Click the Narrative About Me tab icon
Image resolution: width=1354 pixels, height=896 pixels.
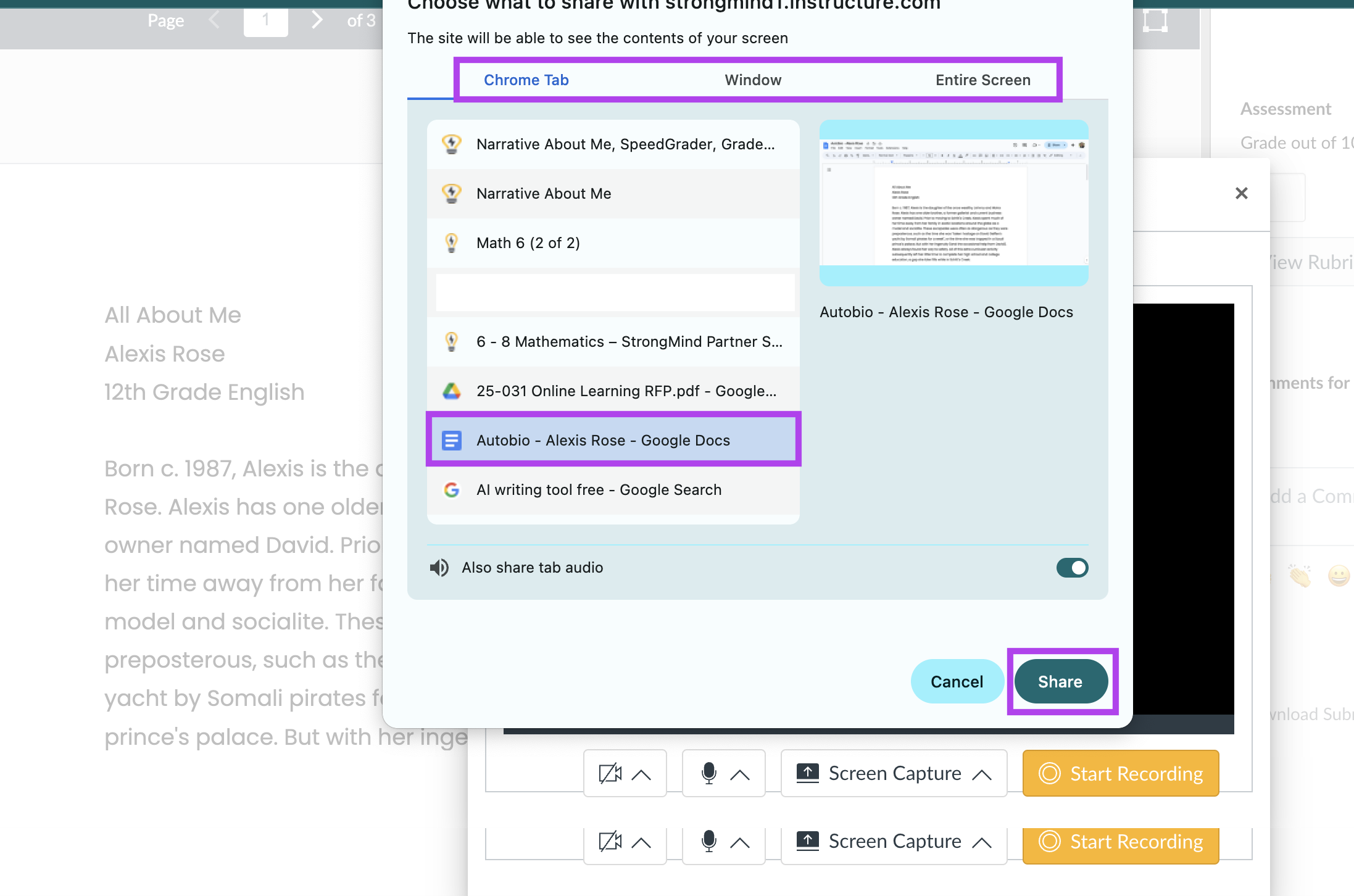pyautogui.click(x=452, y=193)
